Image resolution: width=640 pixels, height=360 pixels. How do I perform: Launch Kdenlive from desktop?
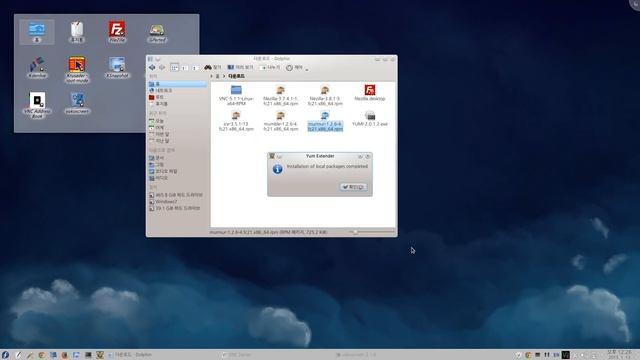(x=37, y=67)
